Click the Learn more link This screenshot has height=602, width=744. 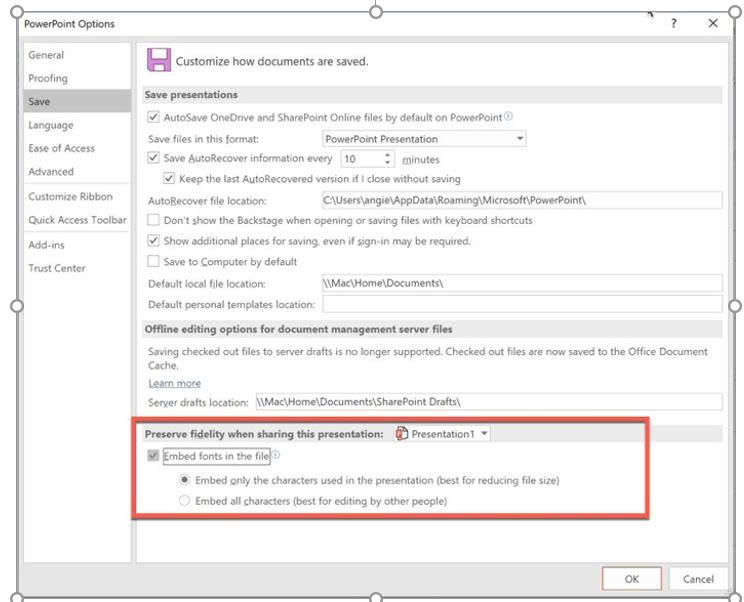pos(174,383)
